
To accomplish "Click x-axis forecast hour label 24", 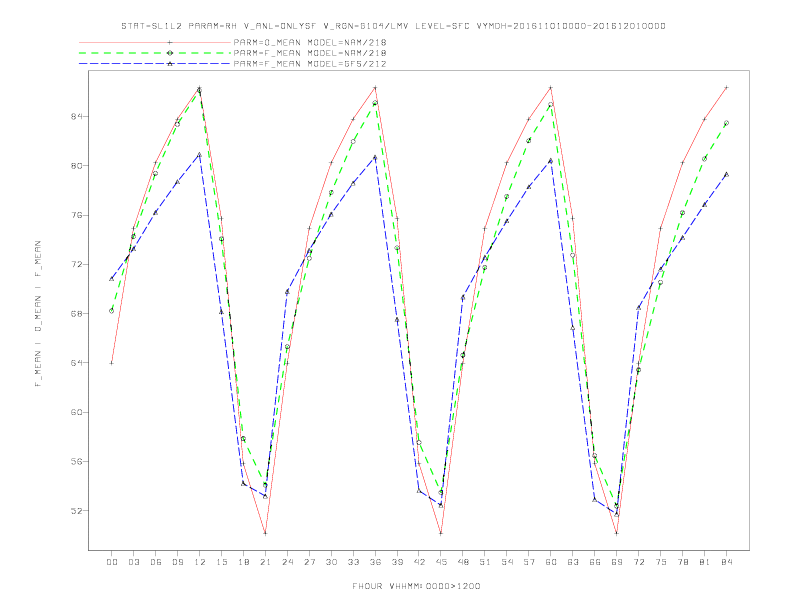I will point(287,562).
